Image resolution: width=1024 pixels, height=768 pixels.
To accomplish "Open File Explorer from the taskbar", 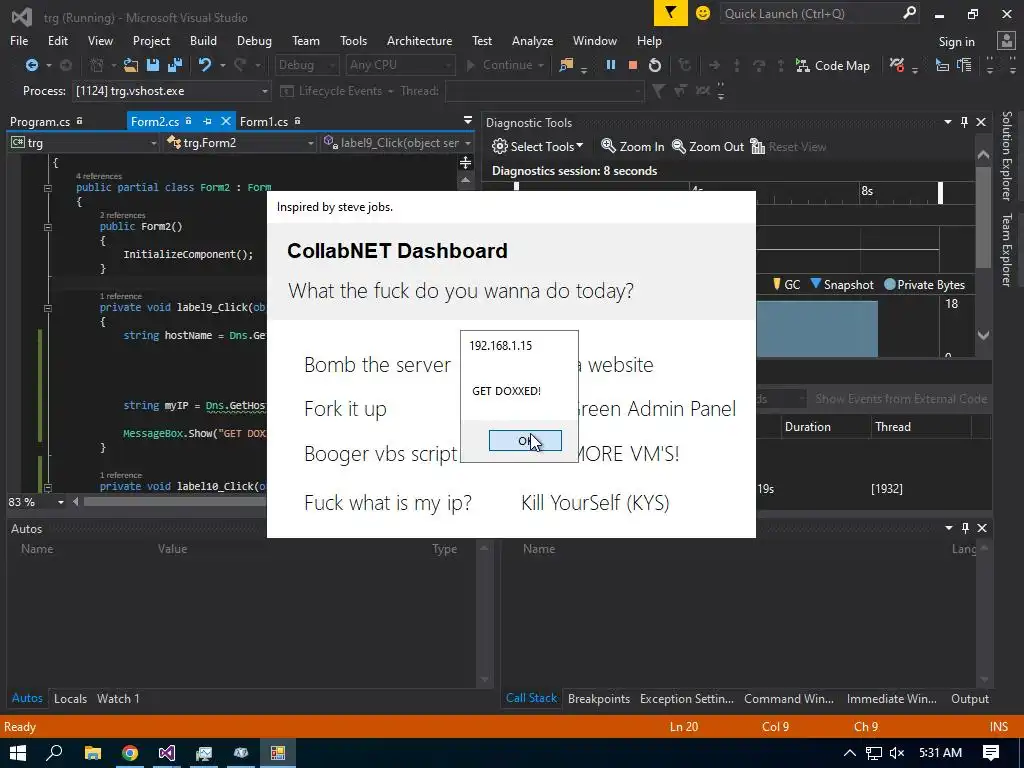I will pos(93,753).
